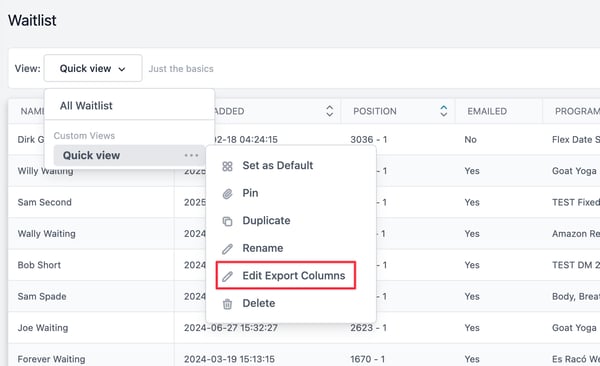
Task: Click the Set as Default grid icon
Action: tap(227, 166)
